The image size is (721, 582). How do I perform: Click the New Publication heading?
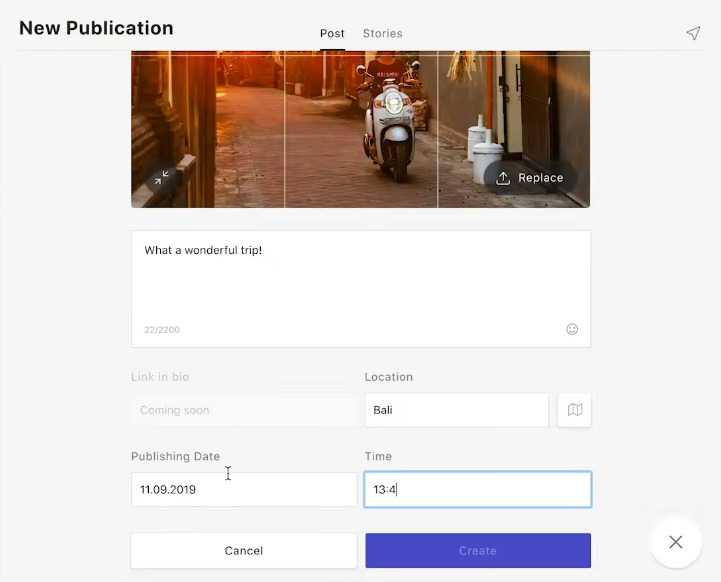pos(96,28)
